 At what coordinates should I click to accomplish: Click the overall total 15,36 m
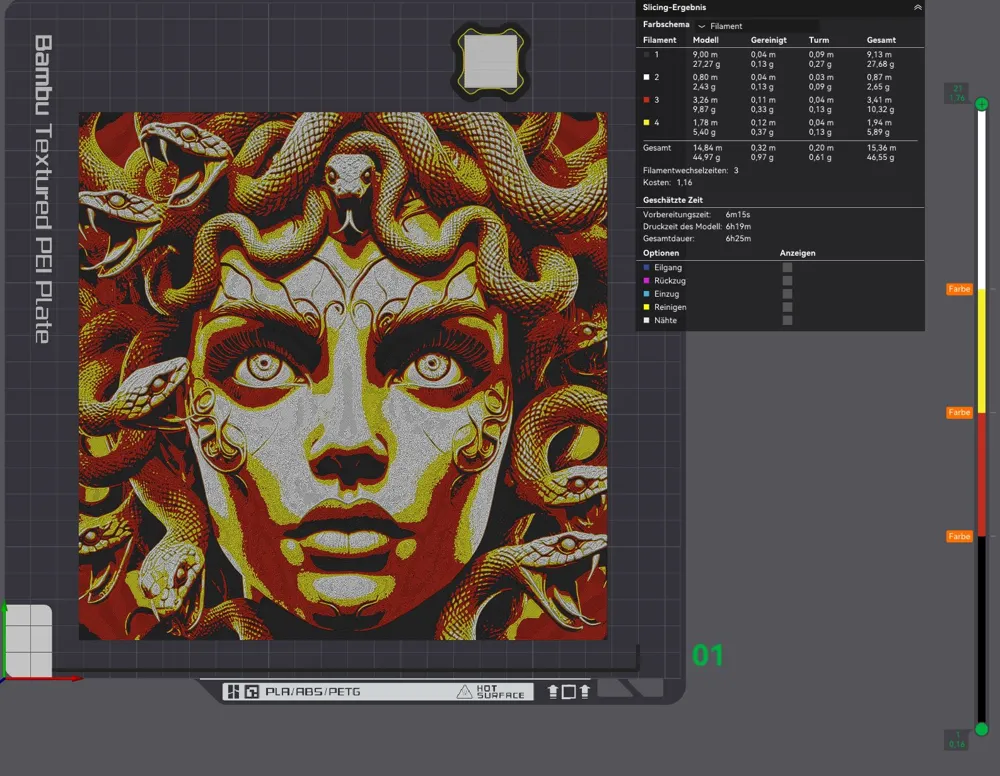click(x=881, y=148)
